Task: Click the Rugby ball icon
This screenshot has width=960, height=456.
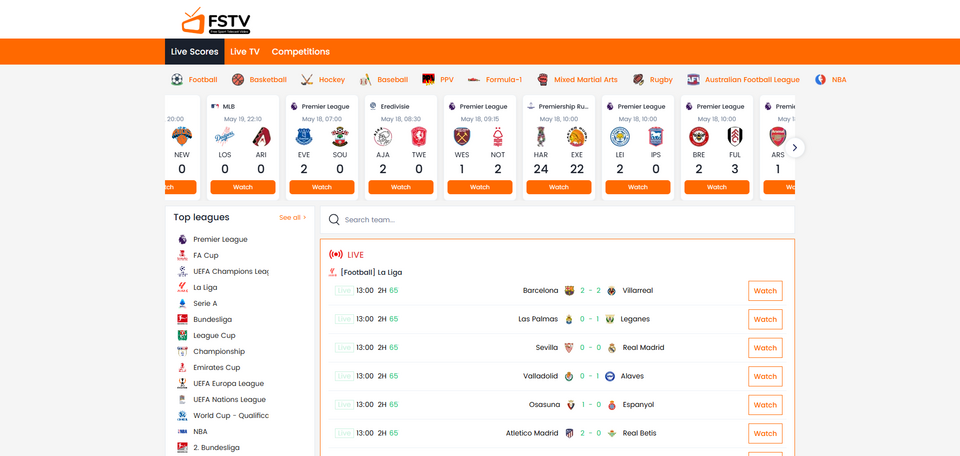Action: point(639,80)
